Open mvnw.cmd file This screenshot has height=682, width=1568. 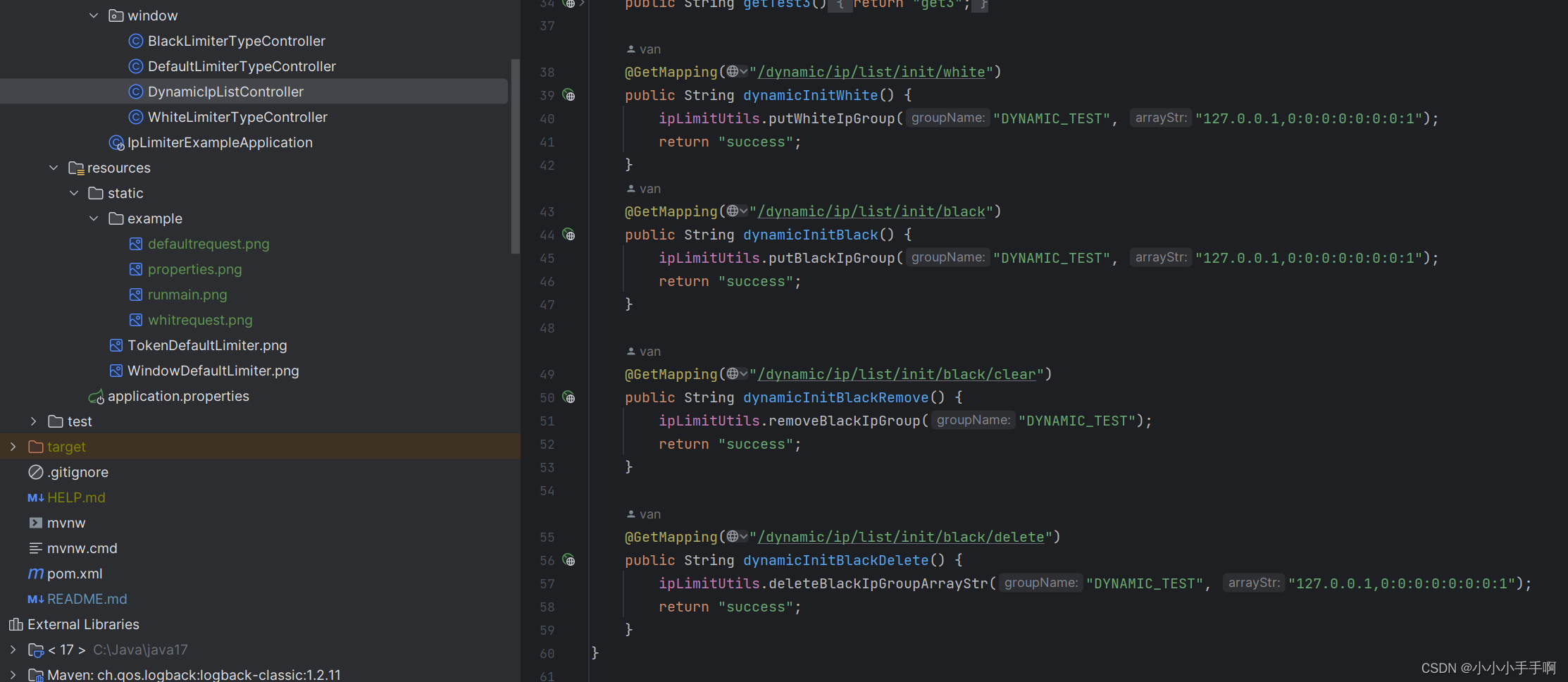pos(82,548)
